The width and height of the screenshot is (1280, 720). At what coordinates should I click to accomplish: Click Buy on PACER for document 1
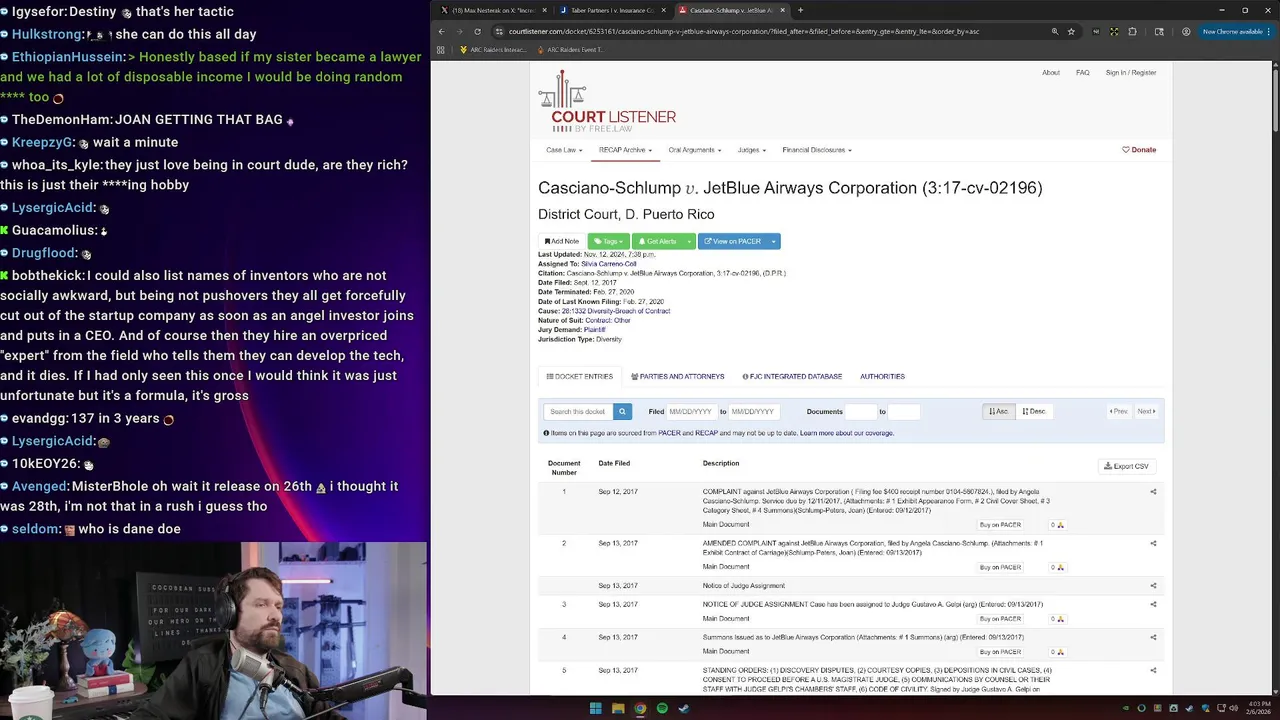1000,524
